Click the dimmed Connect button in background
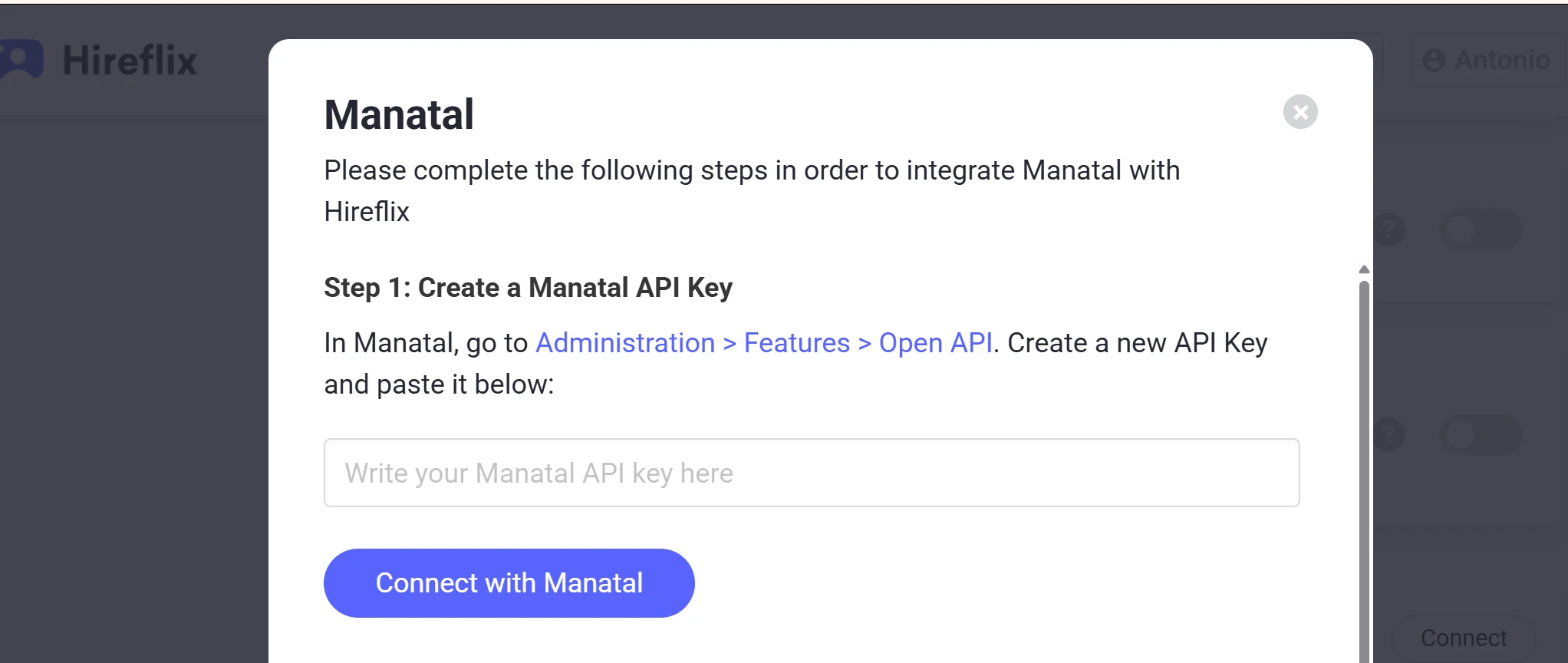The image size is (1568, 663). 1464,638
